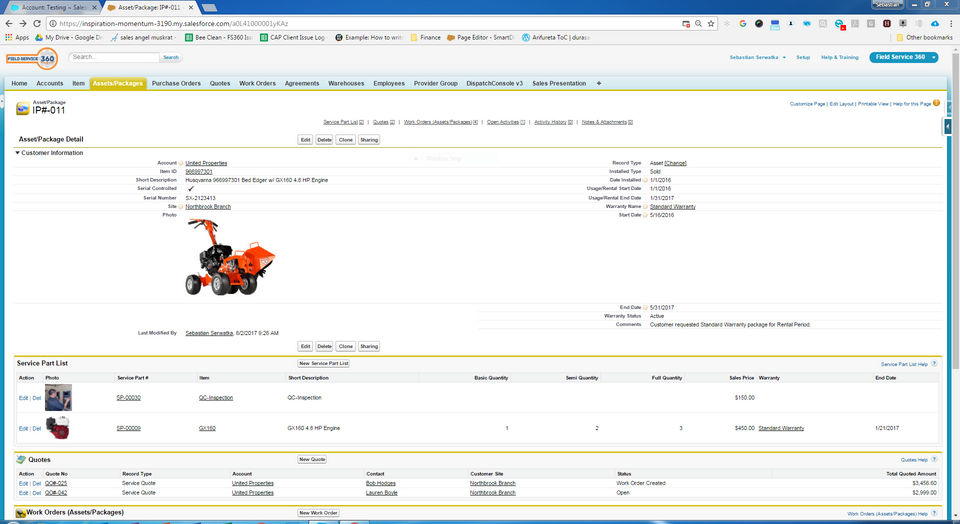The width and height of the screenshot is (960, 524).
Task: Switch to the Accounts tab
Action: coord(50,83)
